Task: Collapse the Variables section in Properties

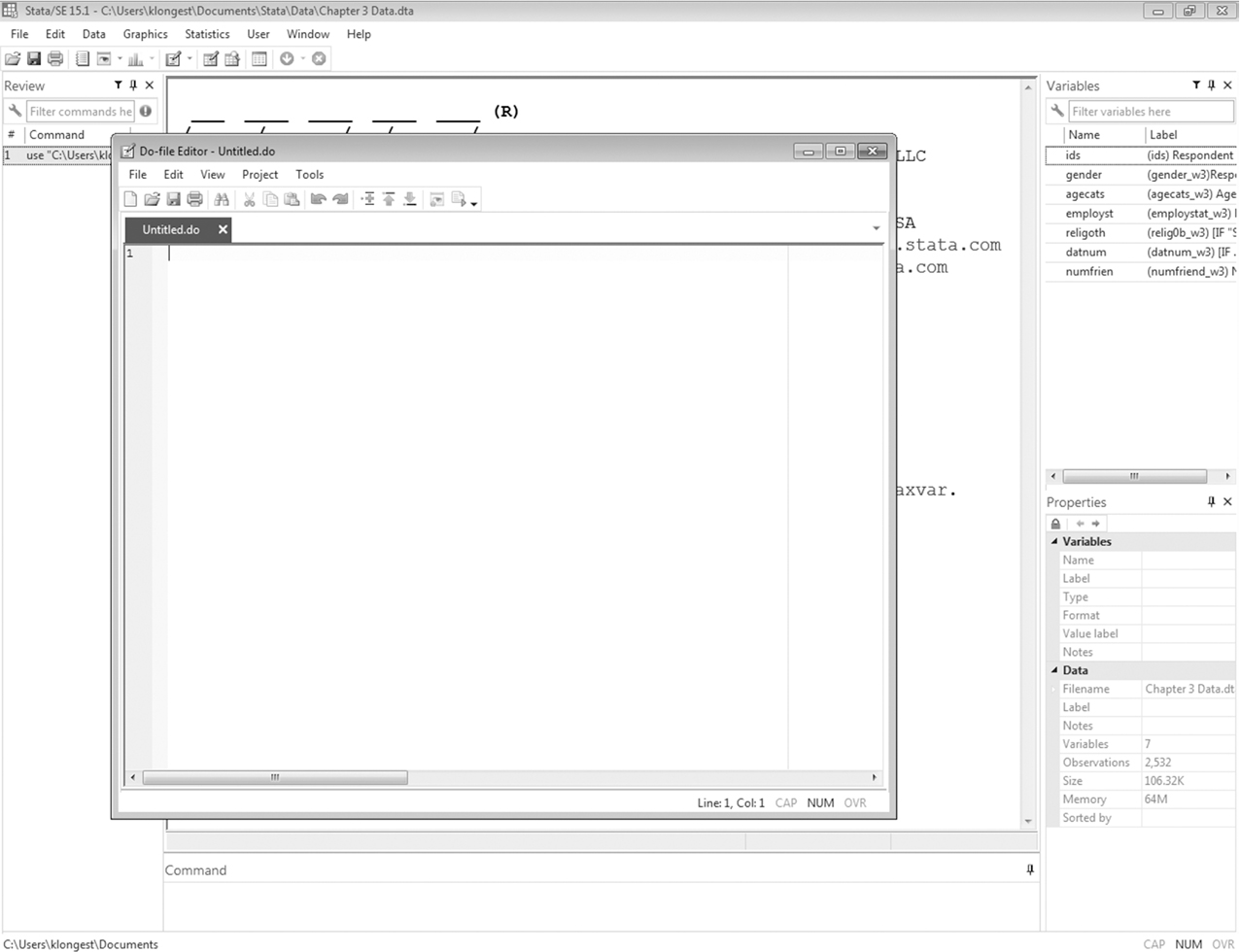Action: click(1054, 542)
